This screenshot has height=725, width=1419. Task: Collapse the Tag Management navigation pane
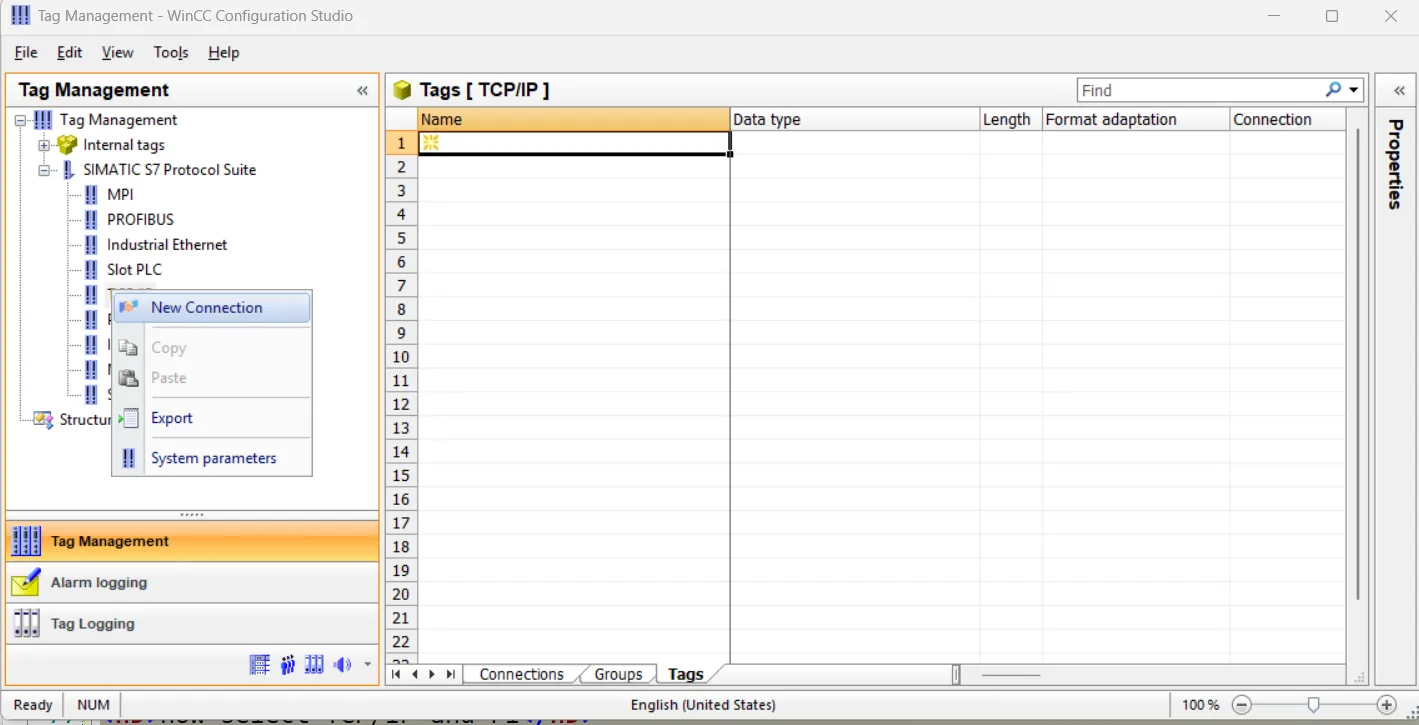coord(362,90)
